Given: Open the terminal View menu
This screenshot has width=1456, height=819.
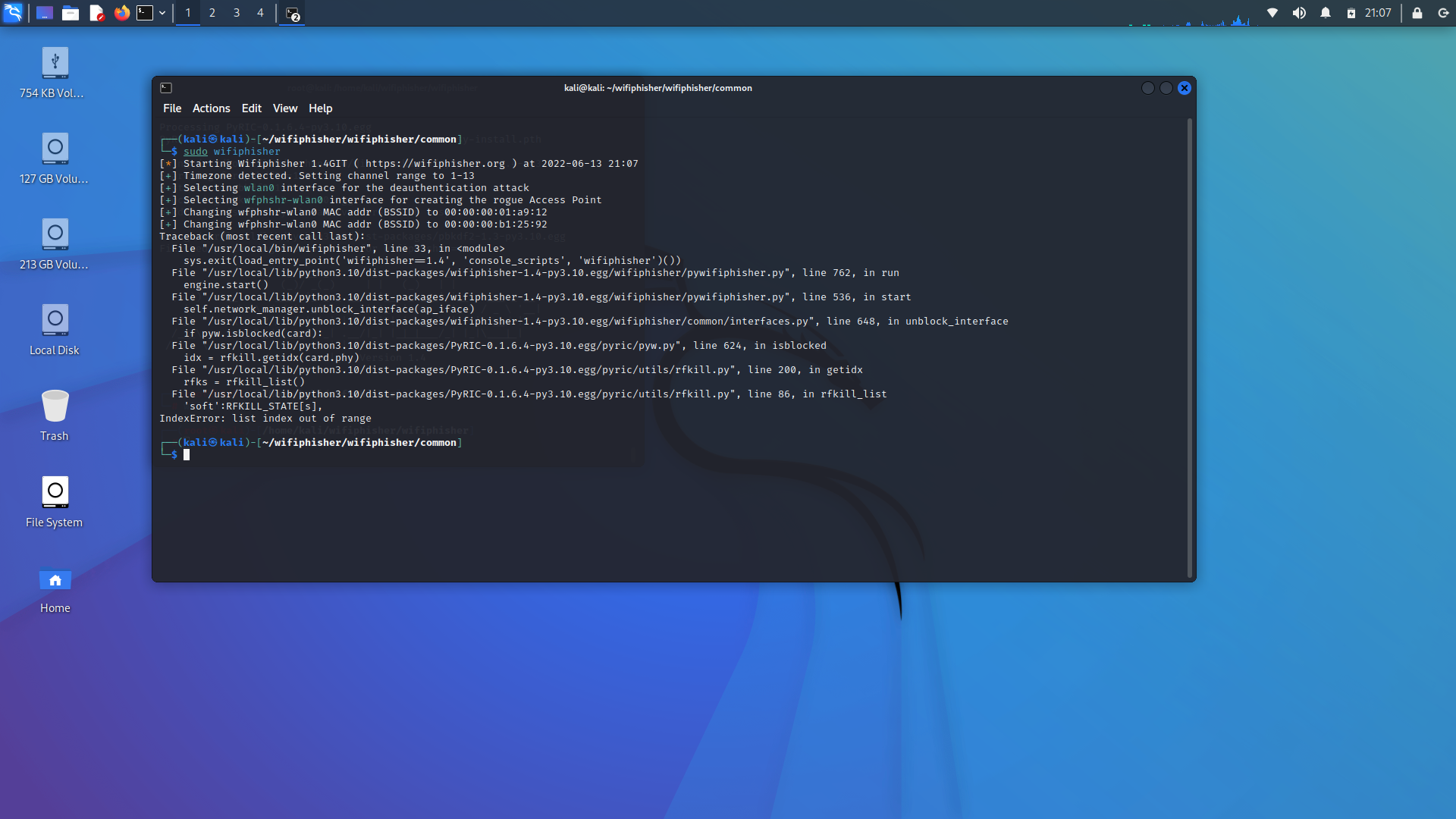Looking at the screenshot, I should pos(285,108).
